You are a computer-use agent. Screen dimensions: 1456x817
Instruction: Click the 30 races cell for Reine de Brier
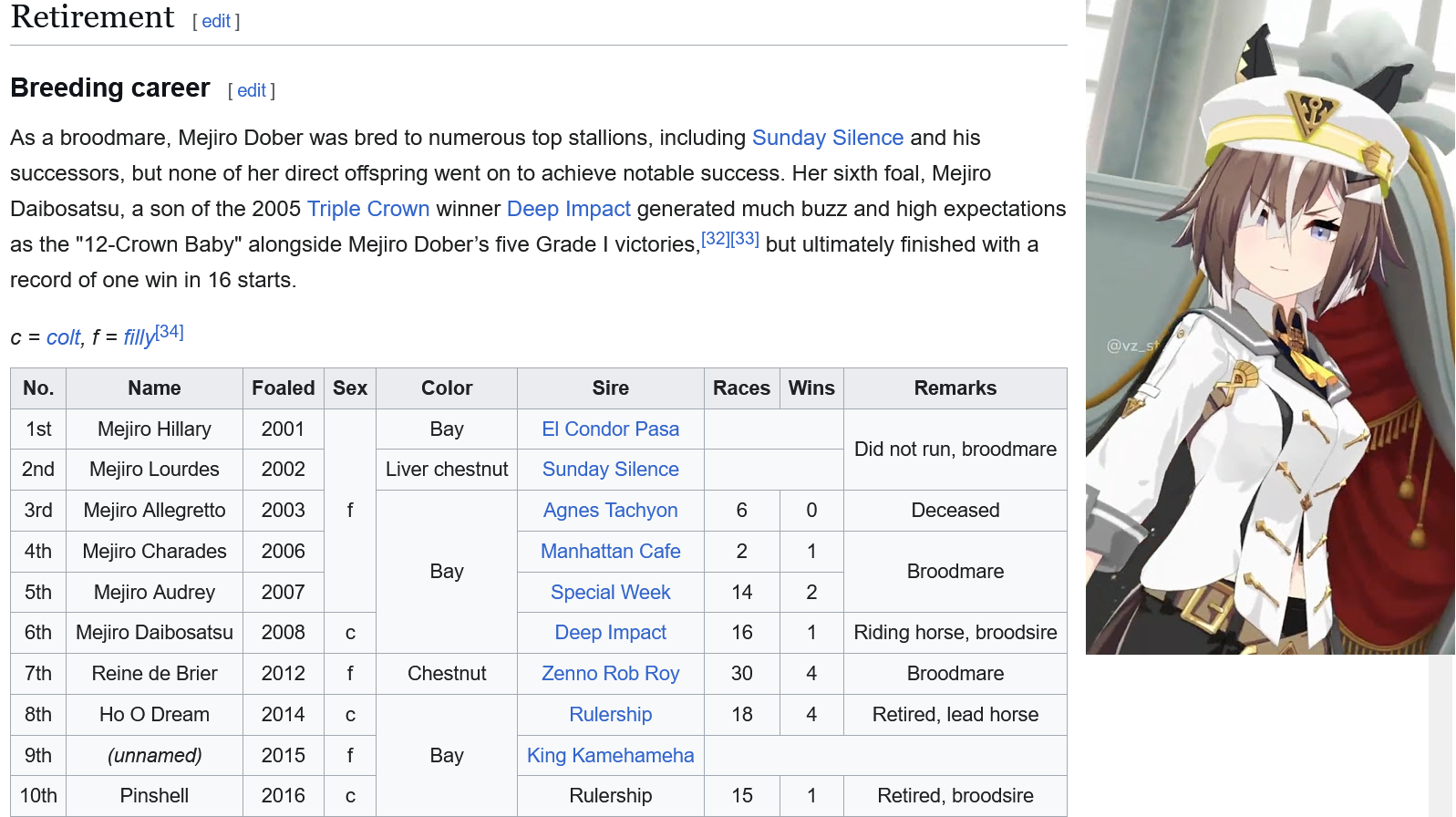742,674
